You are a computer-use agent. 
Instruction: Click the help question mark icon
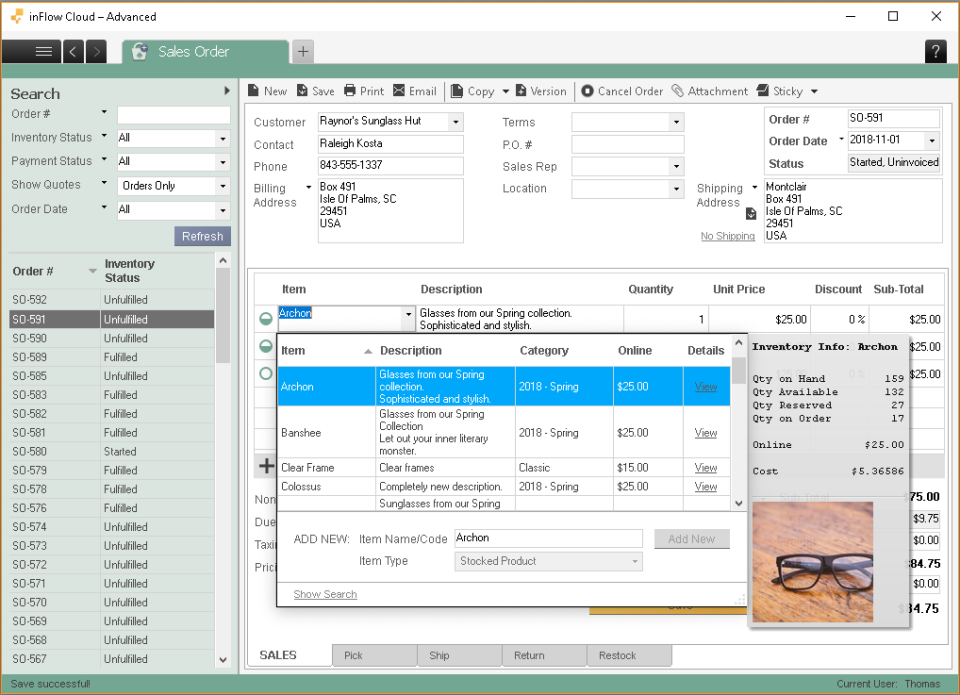[935, 52]
